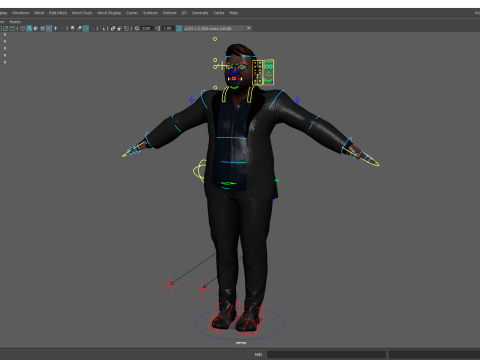Select the yellow spherical hip control at waist
Image resolution: width=480 pixels, height=360 pixels.
[200, 171]
